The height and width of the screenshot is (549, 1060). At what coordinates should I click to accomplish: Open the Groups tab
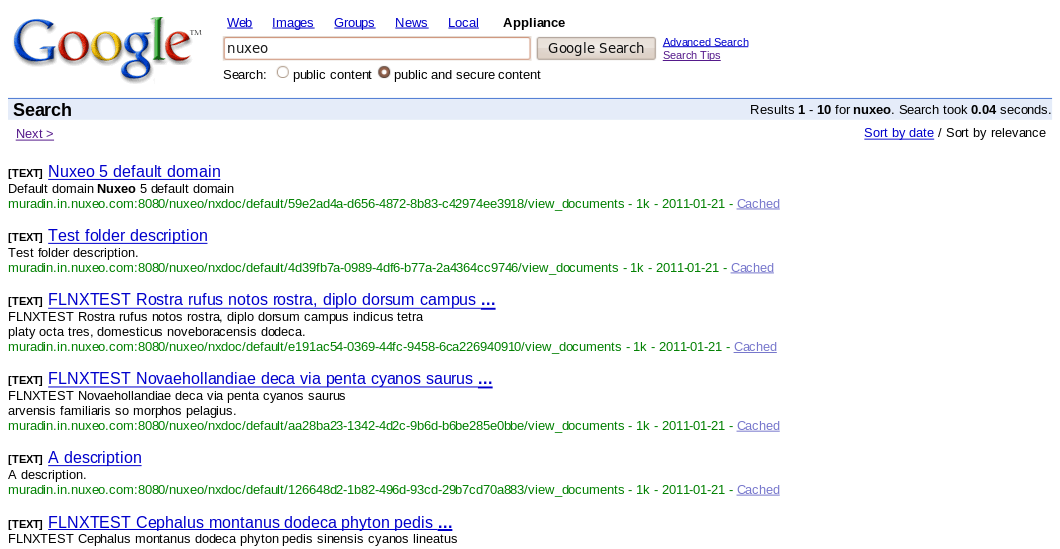point(354,23)
